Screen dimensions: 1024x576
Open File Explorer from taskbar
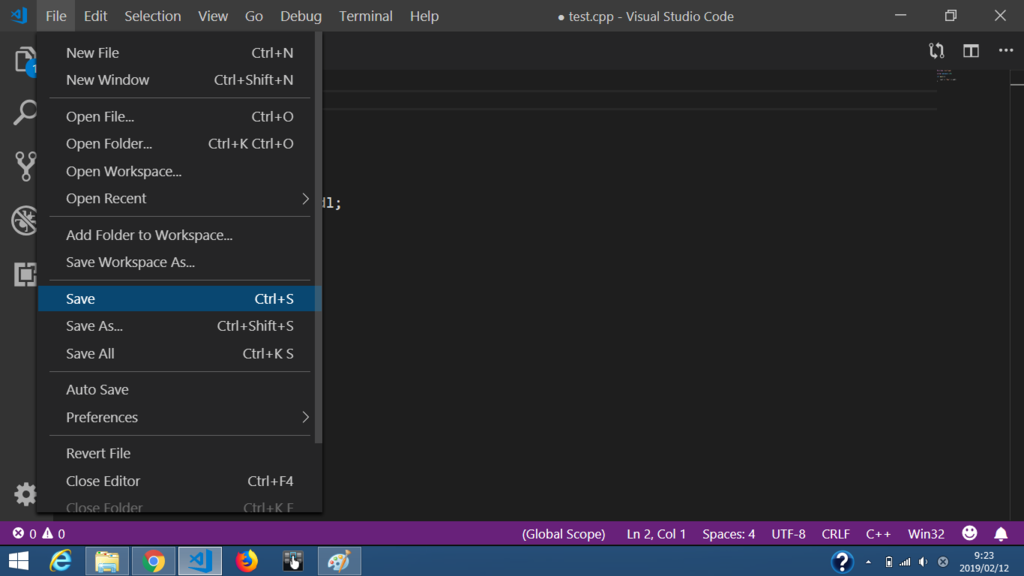[x=106, y=561]
